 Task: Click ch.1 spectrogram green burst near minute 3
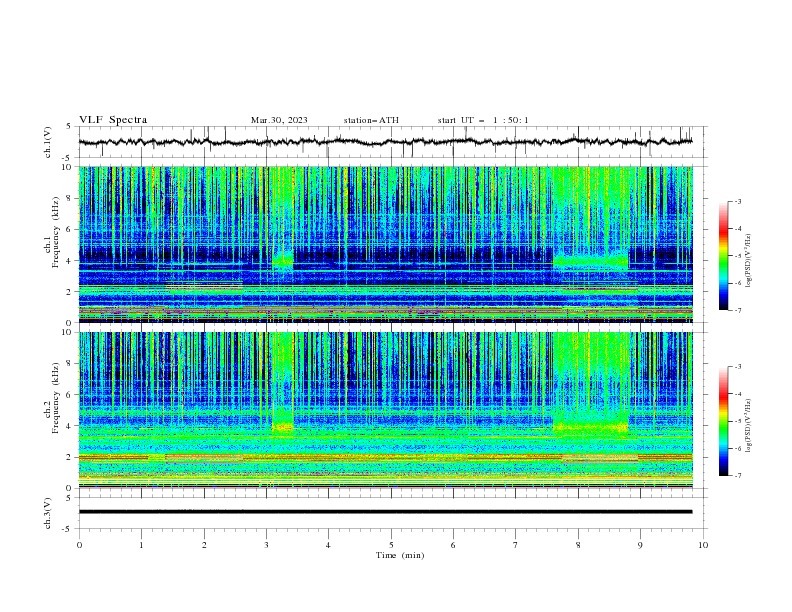[283, 217]
